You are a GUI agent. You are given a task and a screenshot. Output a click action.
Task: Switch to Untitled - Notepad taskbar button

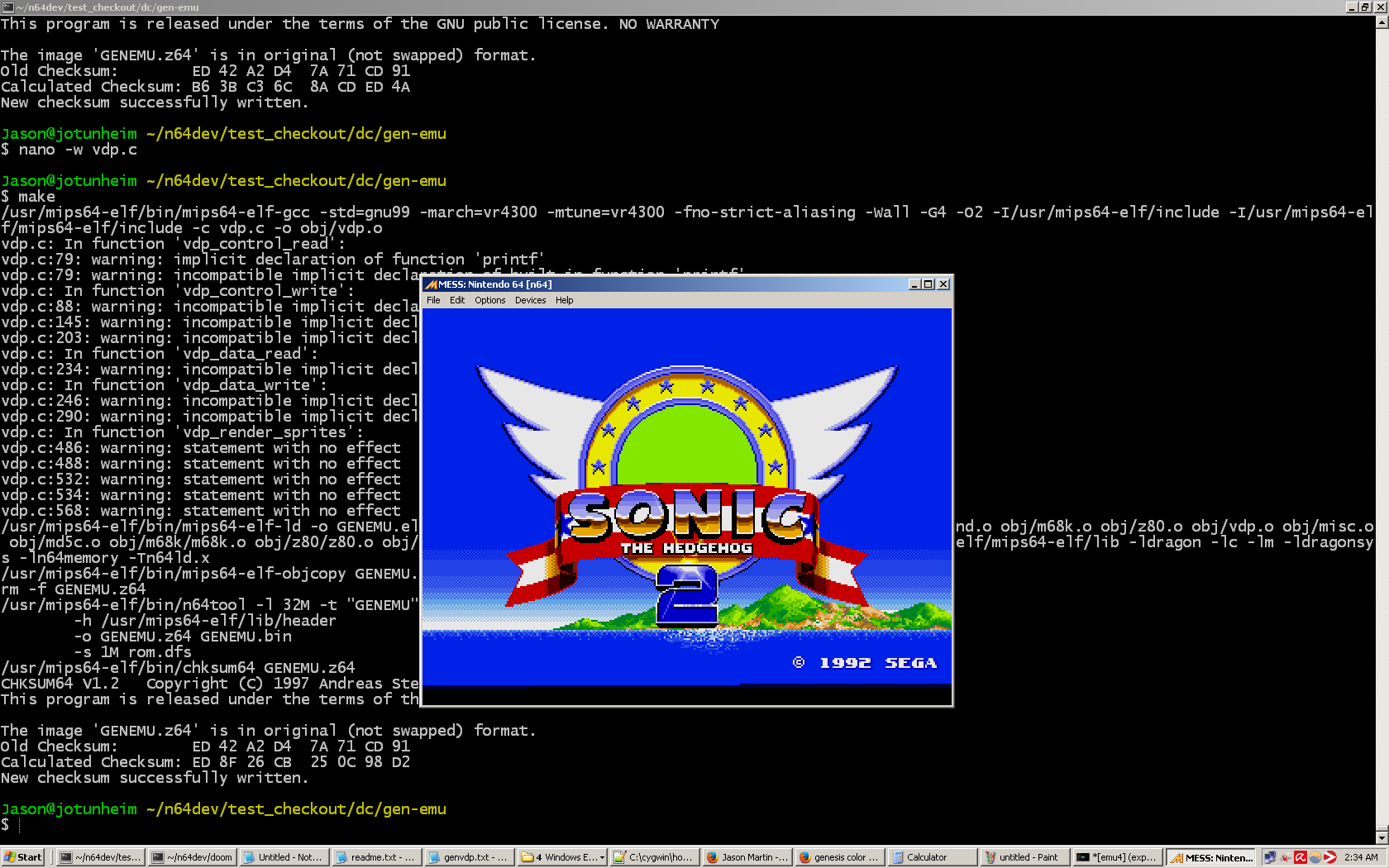(284, 857)
